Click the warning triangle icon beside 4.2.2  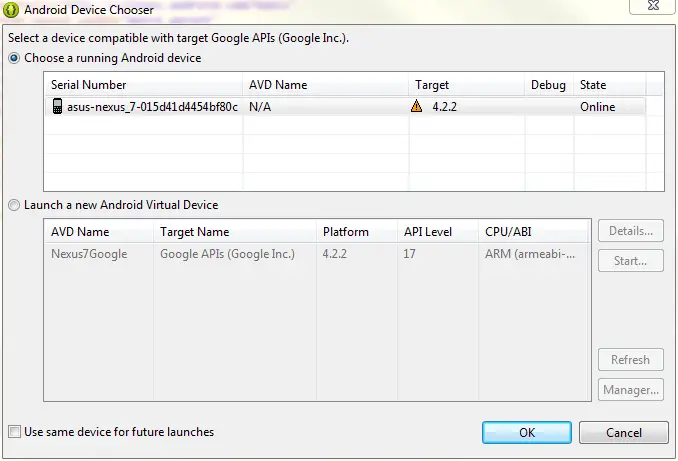(417, 107)
